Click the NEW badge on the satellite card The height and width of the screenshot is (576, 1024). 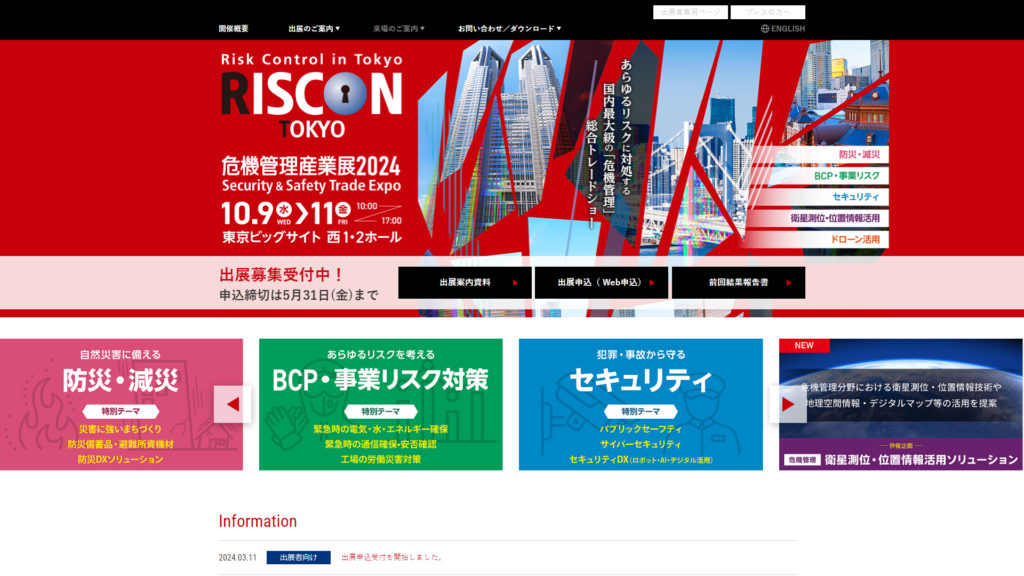coord(804,345)
